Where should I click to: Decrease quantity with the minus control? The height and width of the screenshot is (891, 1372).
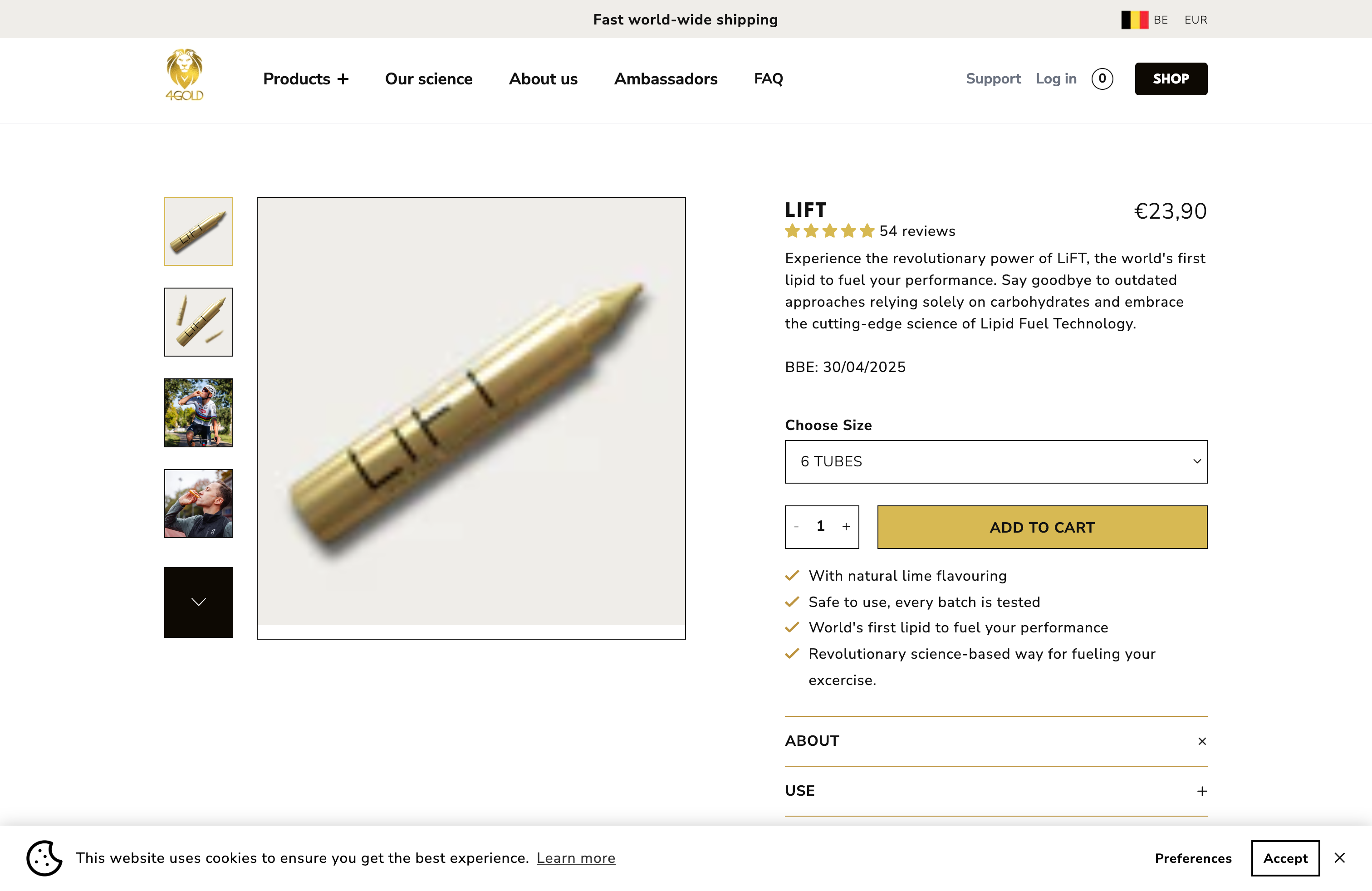pos(797,526)
